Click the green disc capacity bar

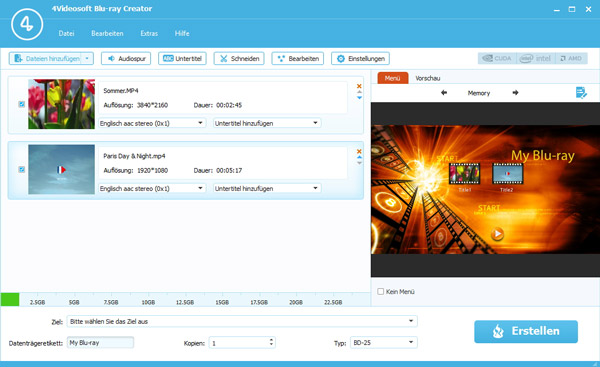[x=10, y=299]
